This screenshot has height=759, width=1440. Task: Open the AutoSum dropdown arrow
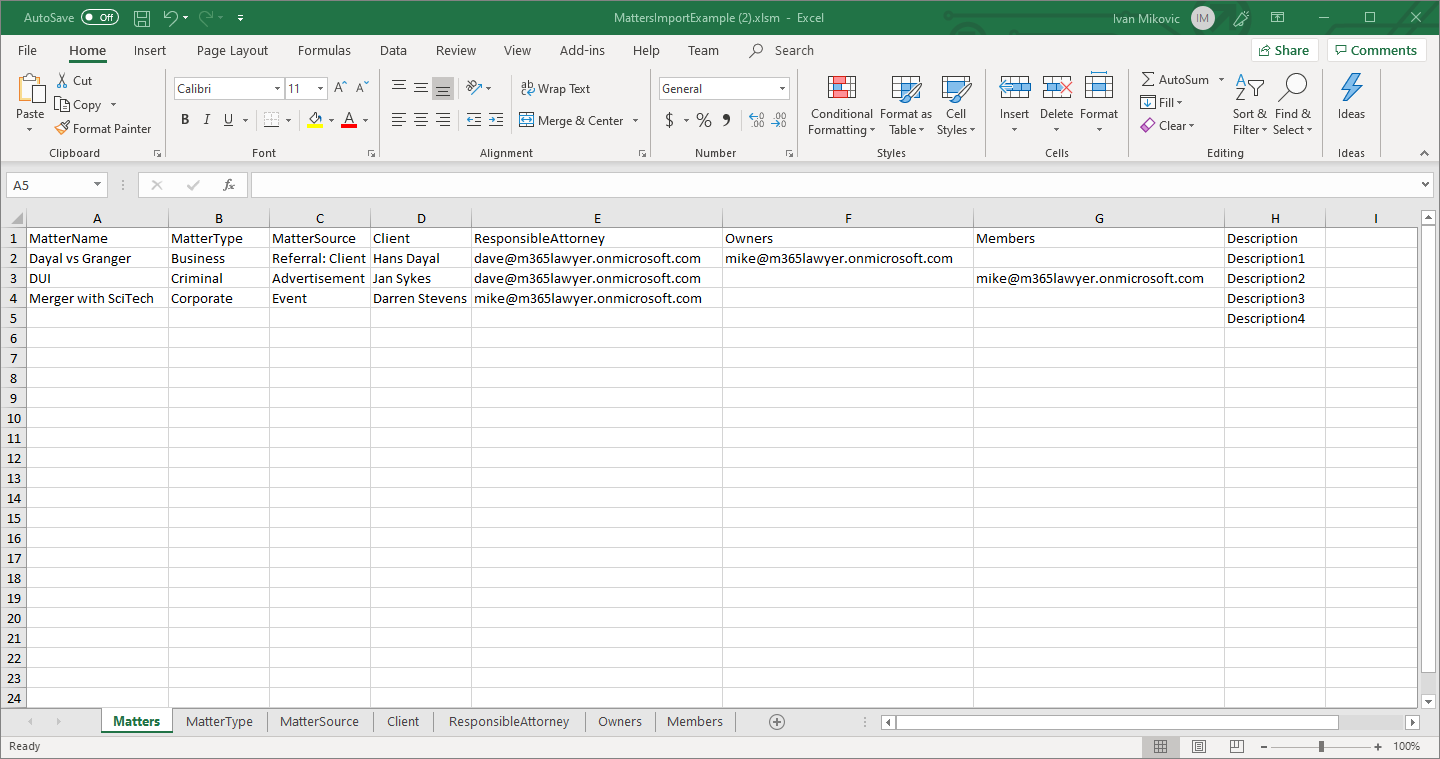pyautogui.click(x=1221, y=80)
